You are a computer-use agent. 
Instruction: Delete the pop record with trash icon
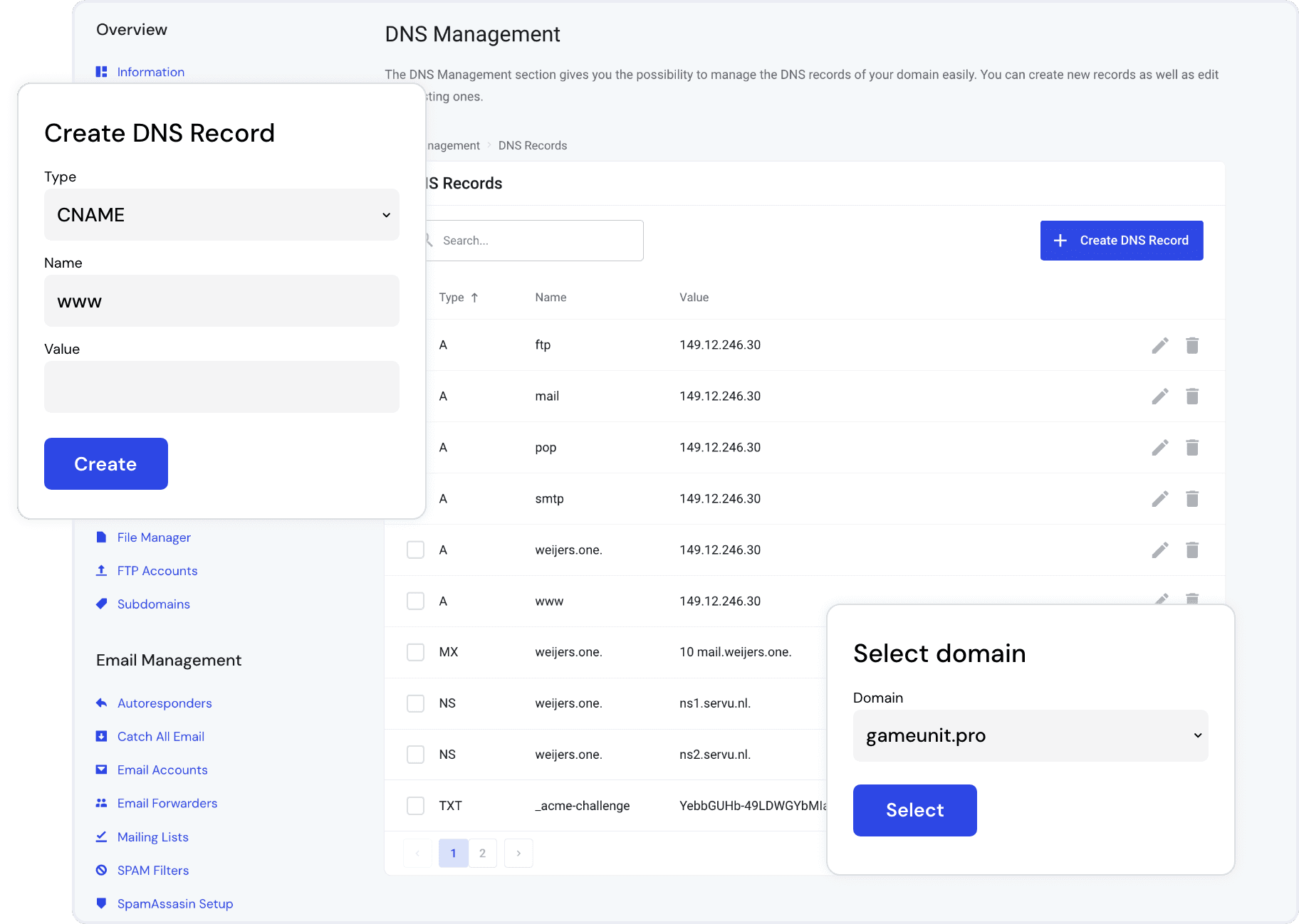point(1192,448)
